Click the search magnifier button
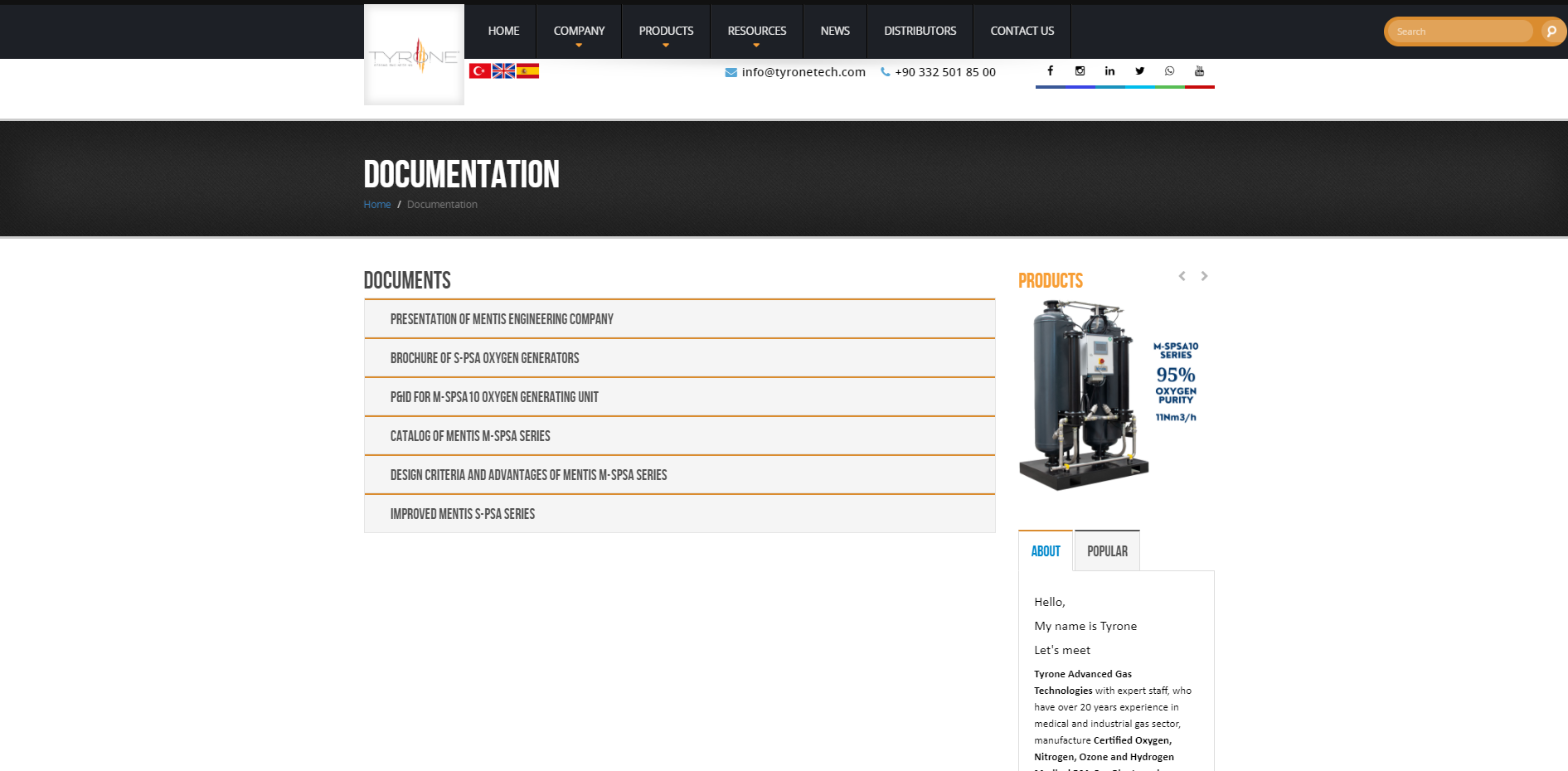 tap(1551, 32)
